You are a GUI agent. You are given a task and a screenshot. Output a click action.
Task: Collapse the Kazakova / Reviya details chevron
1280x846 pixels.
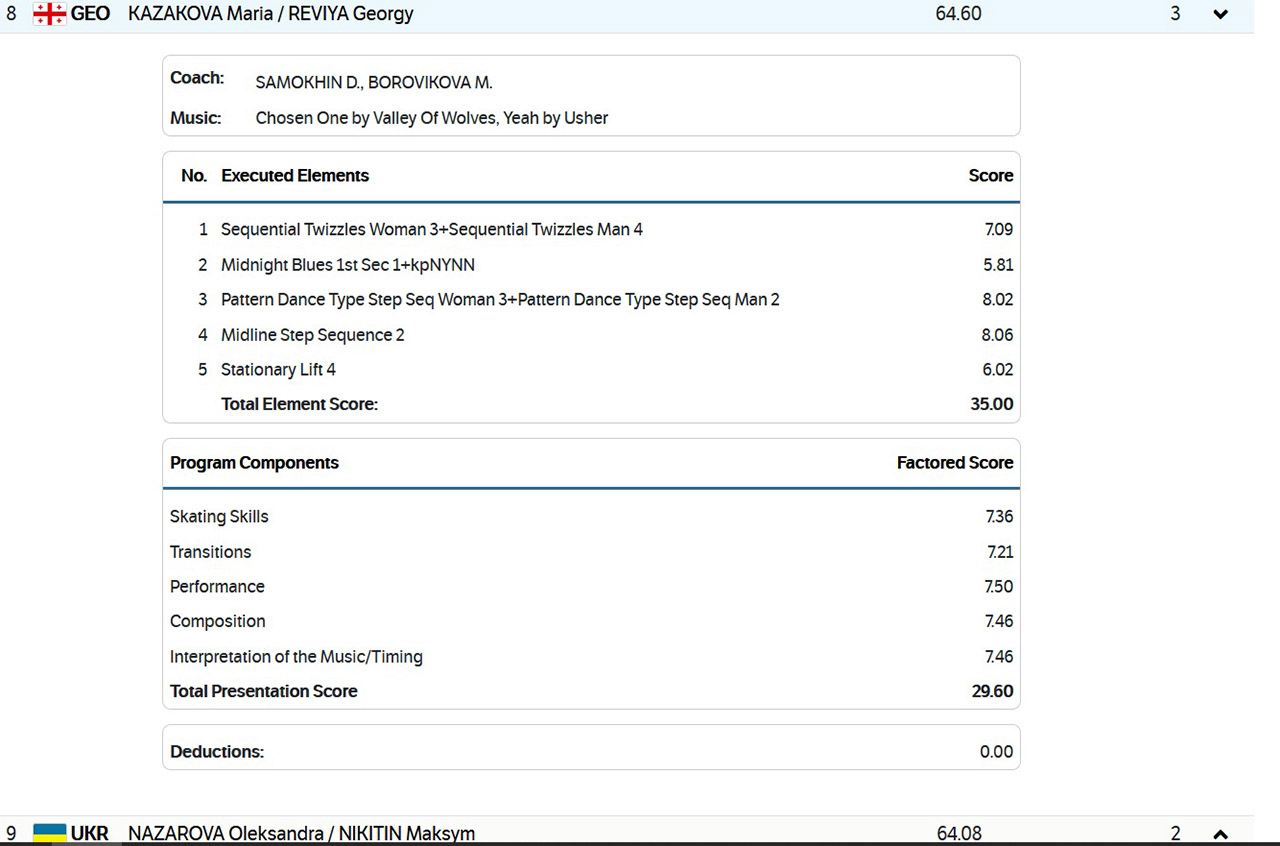(x=1220, y=14)
